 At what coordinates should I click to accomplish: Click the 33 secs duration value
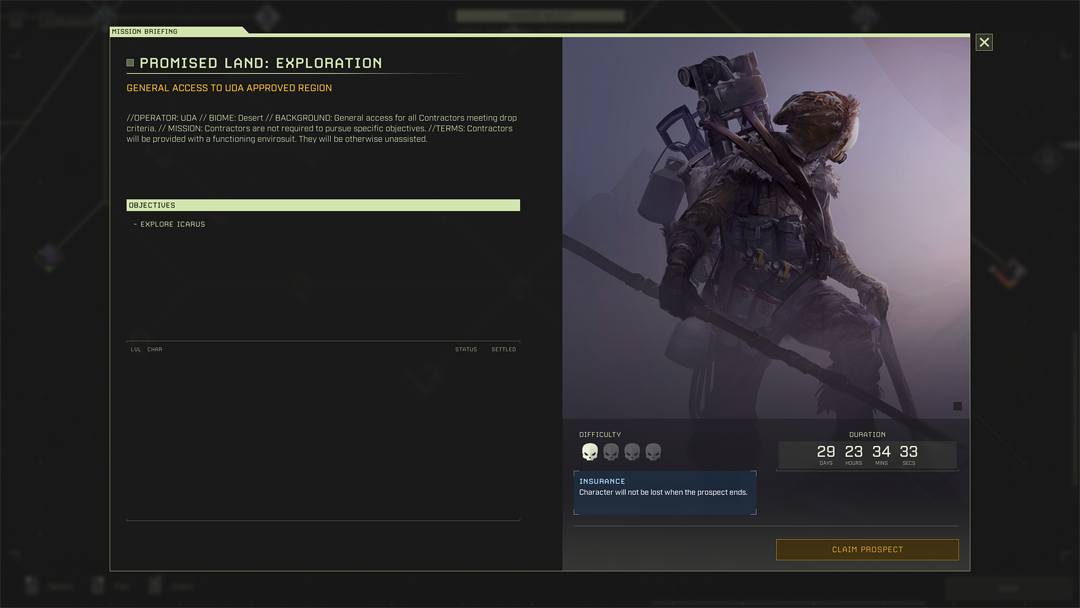908,452
